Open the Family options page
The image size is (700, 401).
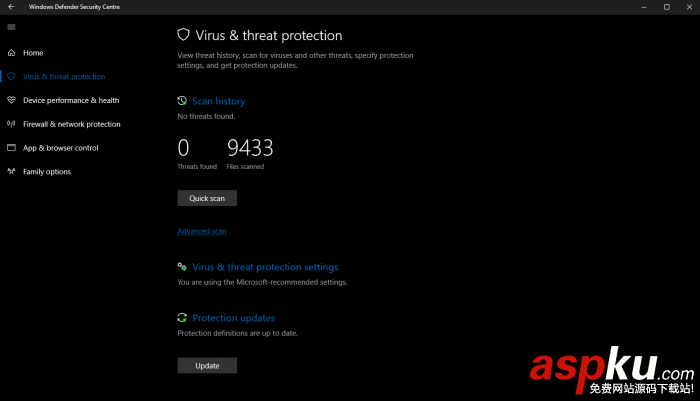coord(47,172)
